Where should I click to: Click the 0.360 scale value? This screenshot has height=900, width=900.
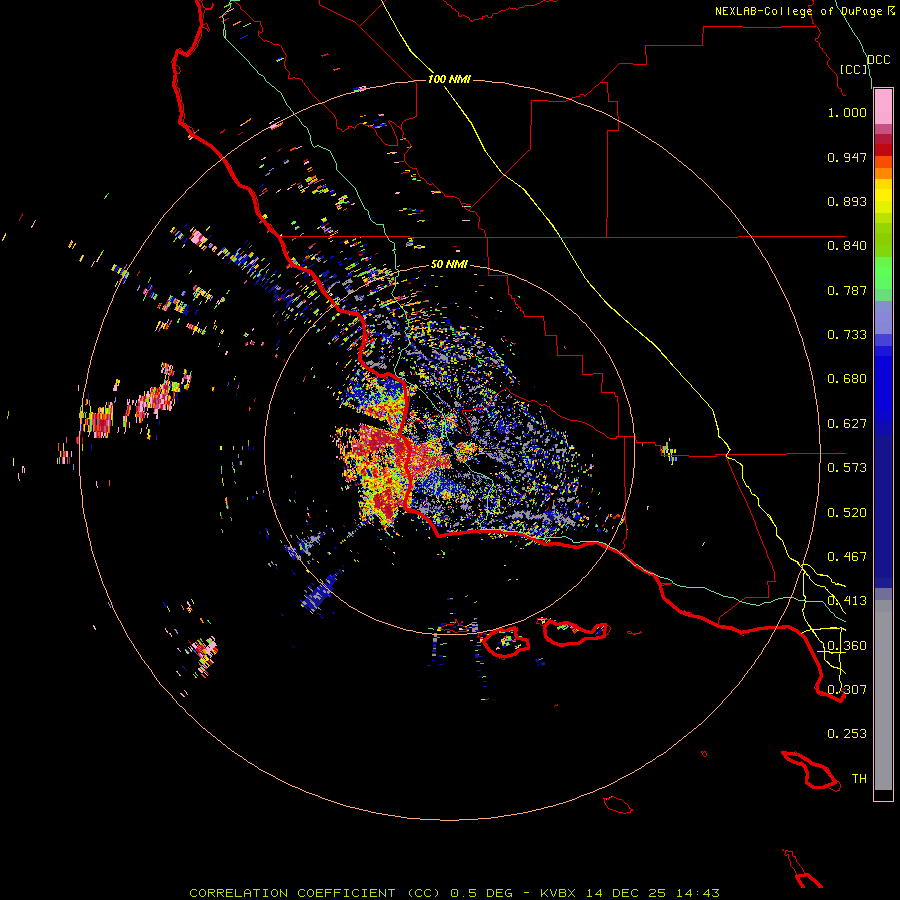tap(847, 646)
